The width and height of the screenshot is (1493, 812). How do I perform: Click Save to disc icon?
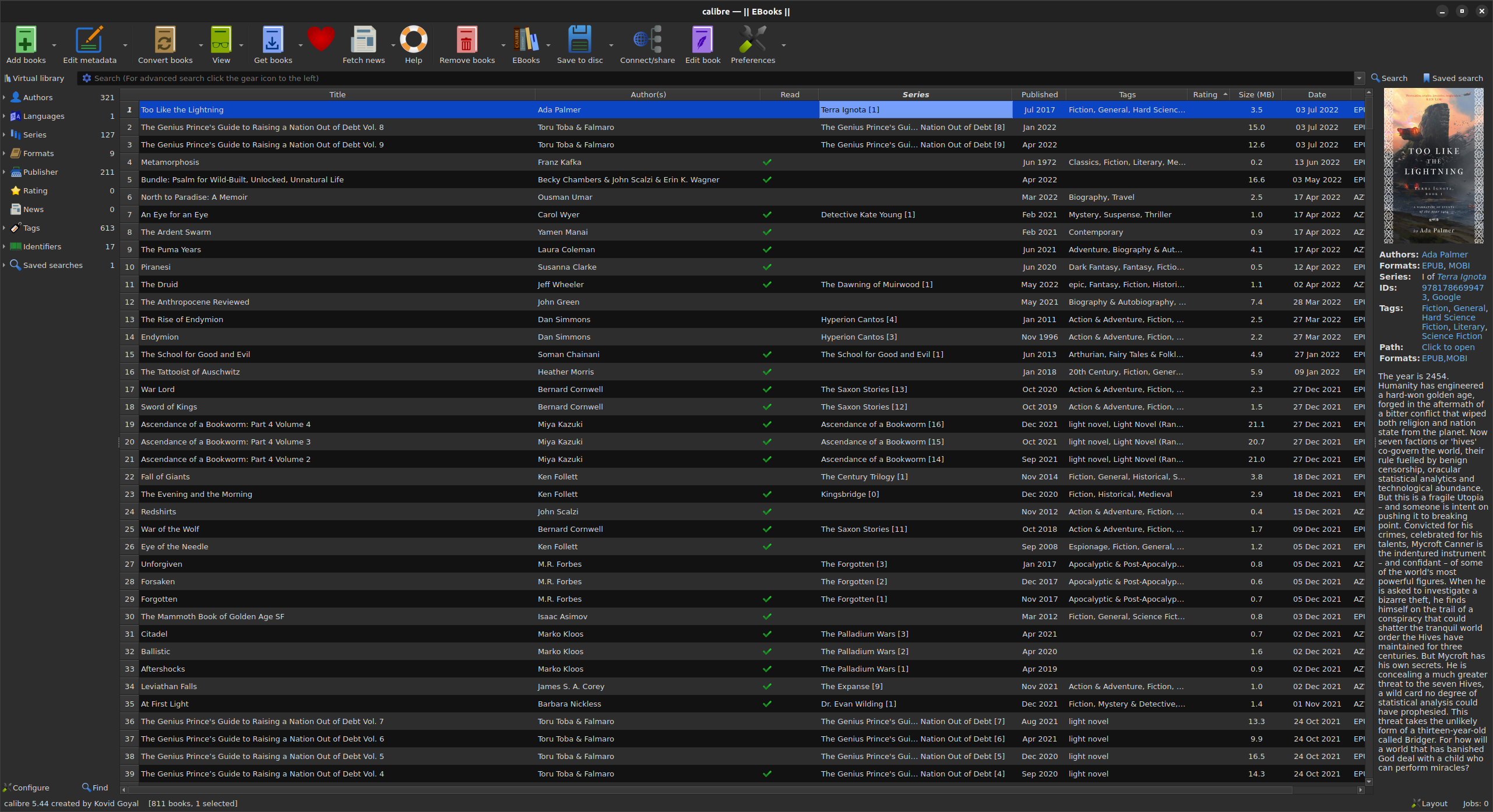tap(579, 40)
